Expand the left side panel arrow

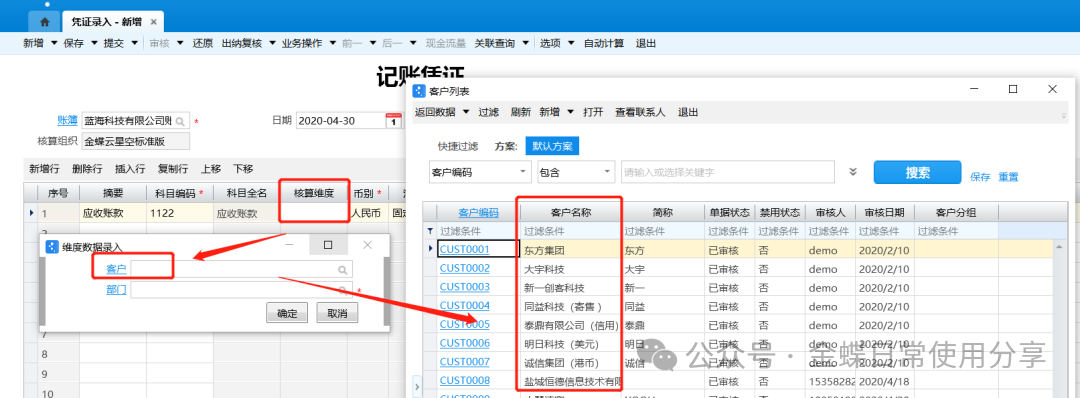click(x=416, y=388)
